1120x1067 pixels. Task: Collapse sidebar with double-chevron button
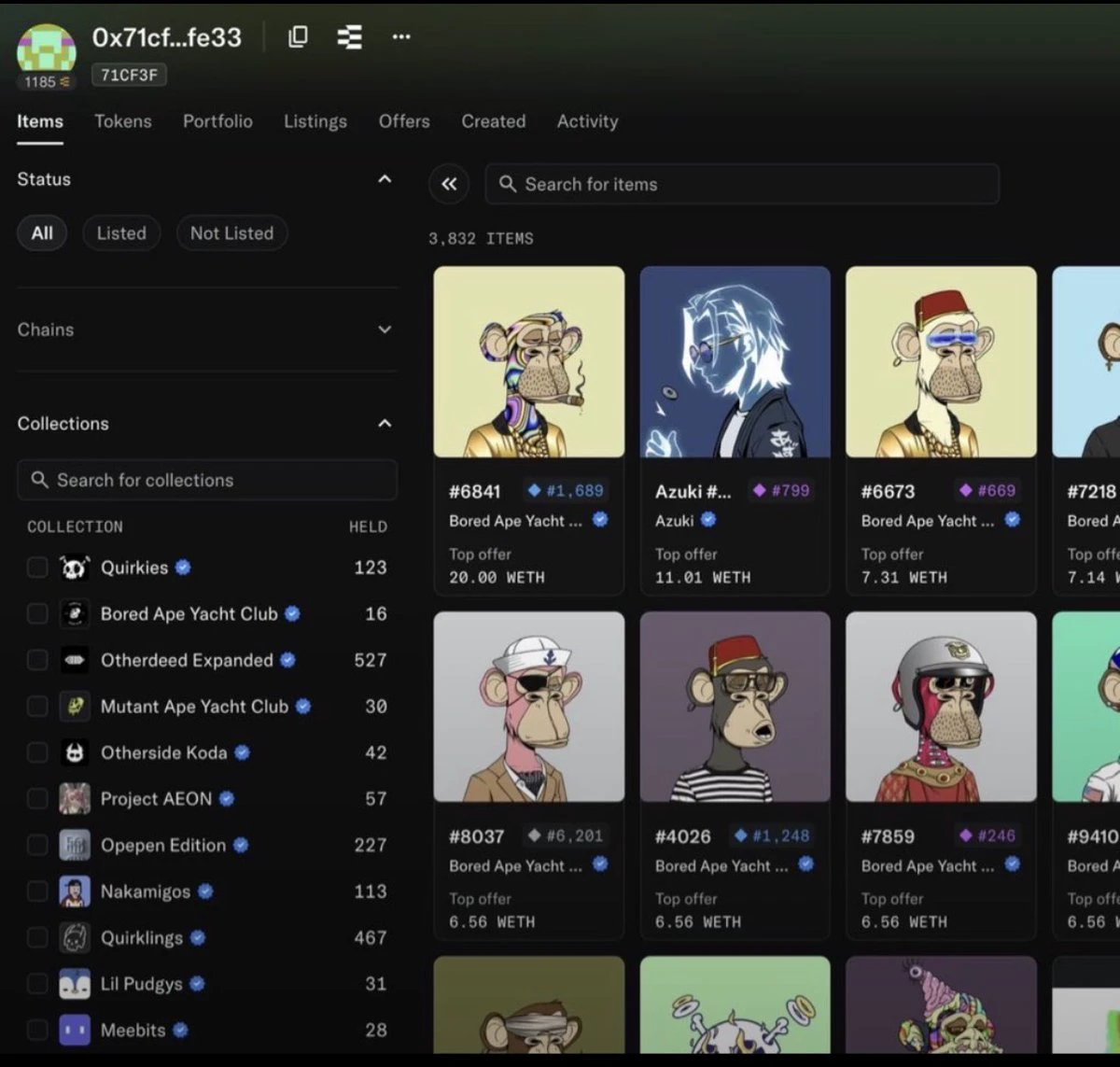[449, 184]
